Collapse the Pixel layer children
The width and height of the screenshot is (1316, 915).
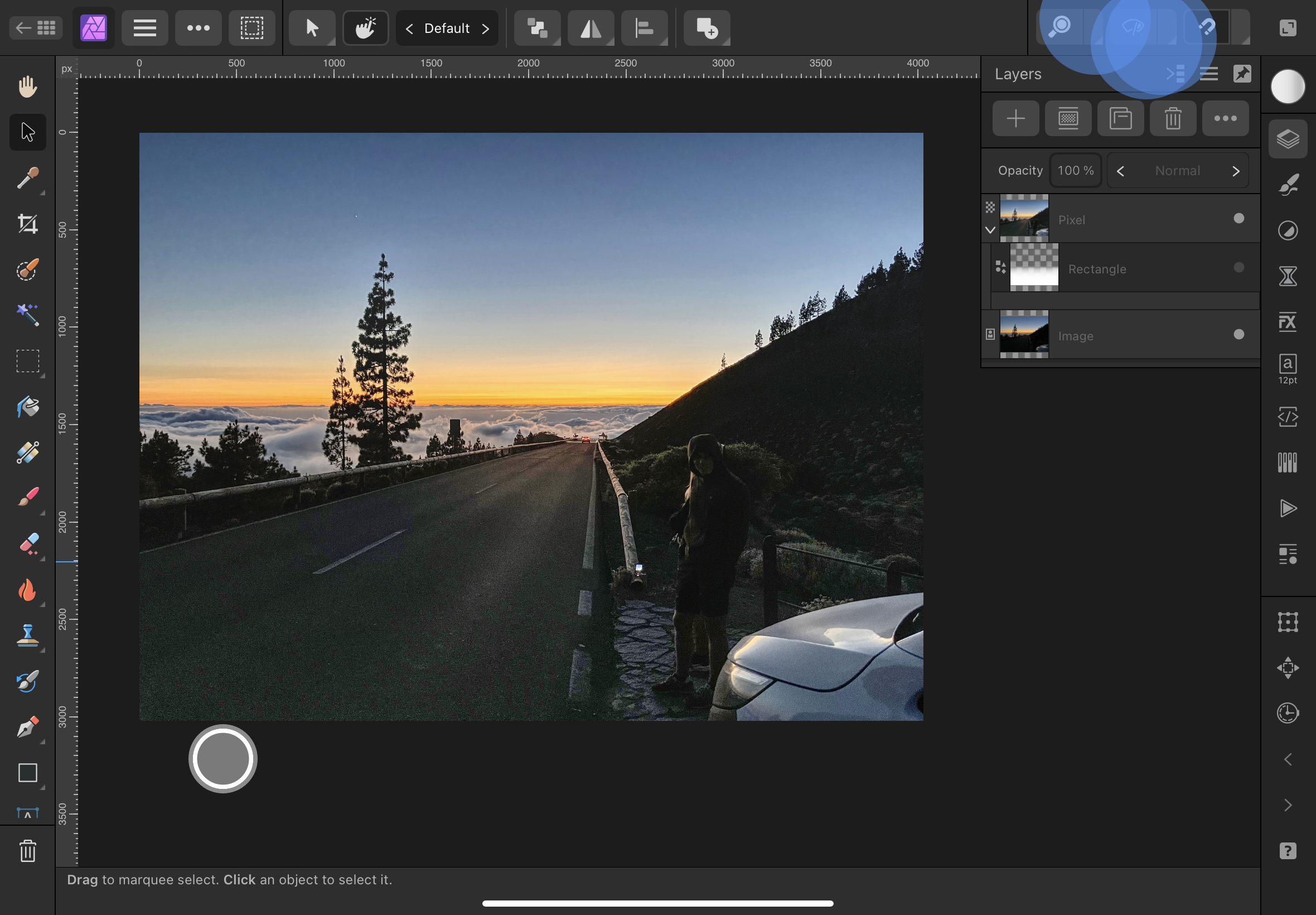coord(990,230)
